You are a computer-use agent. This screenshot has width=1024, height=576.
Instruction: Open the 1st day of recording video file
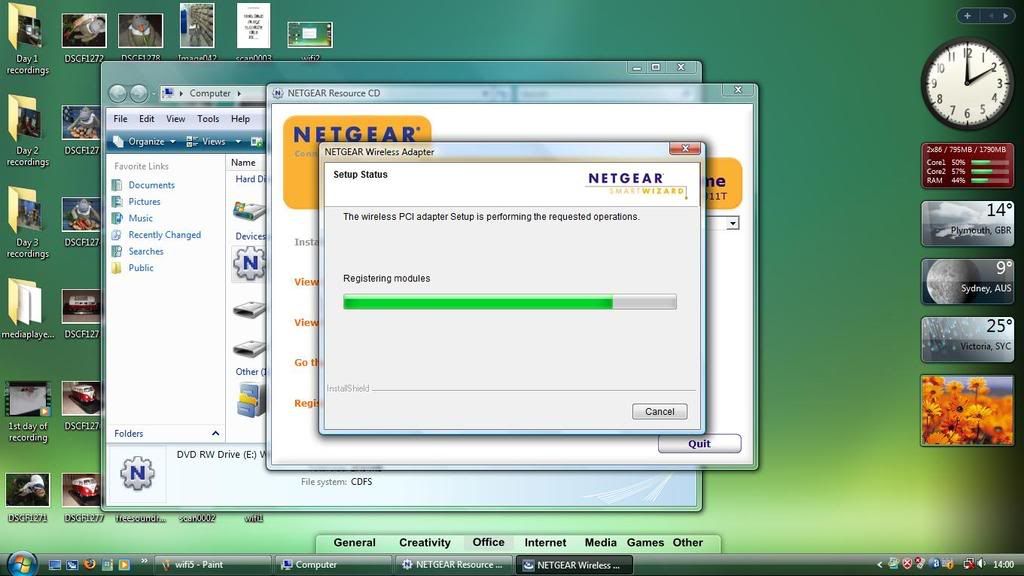coord(27,411)
